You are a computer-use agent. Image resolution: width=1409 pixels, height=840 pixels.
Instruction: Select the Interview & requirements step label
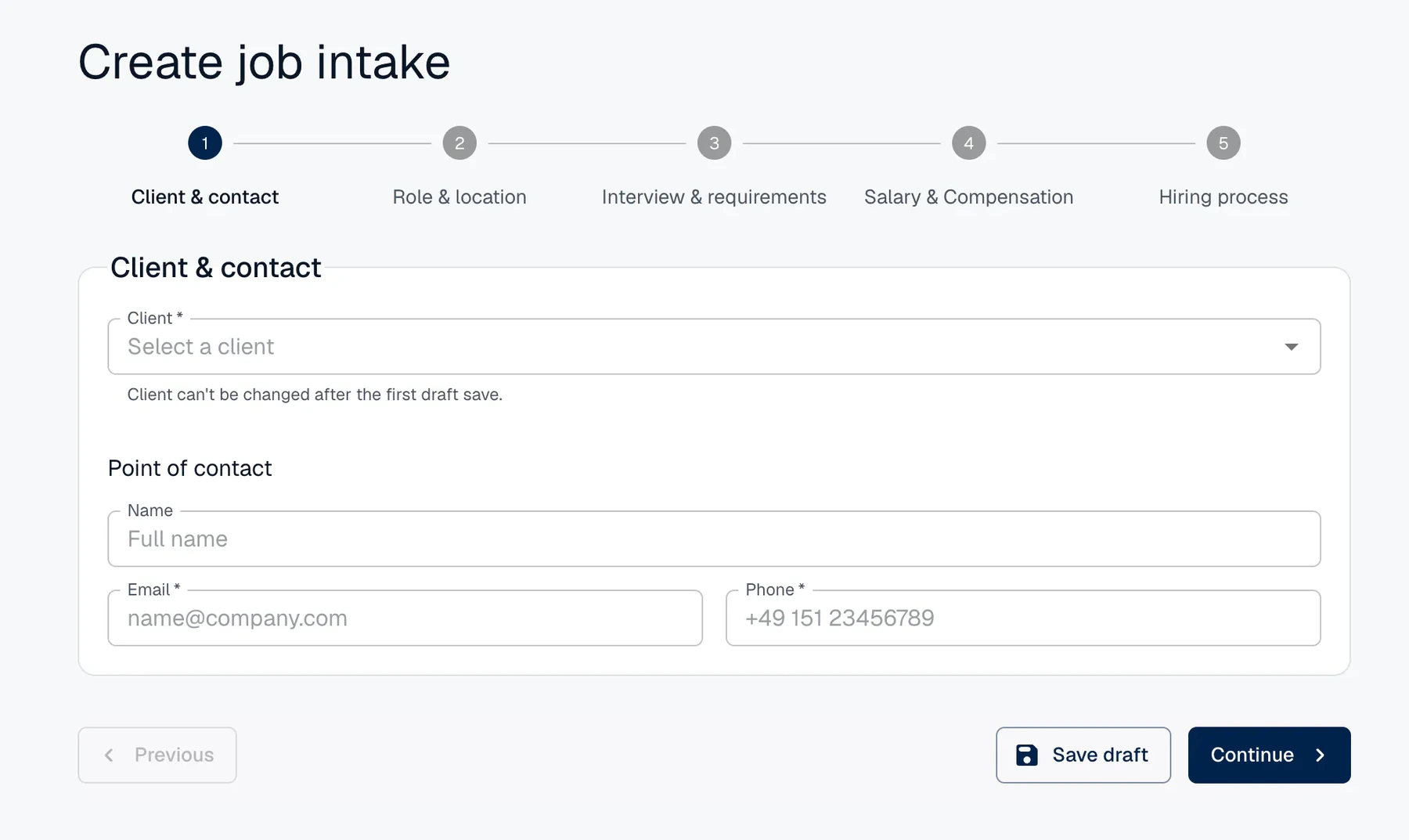click(x=714, y=197)
